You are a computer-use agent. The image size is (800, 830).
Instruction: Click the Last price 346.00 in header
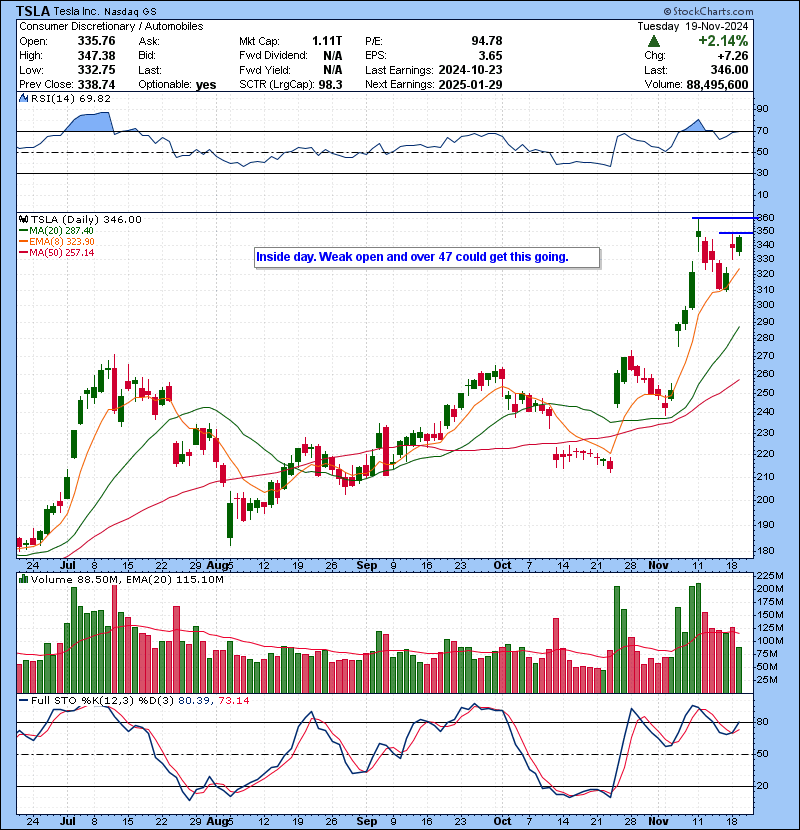click(729, 70)
